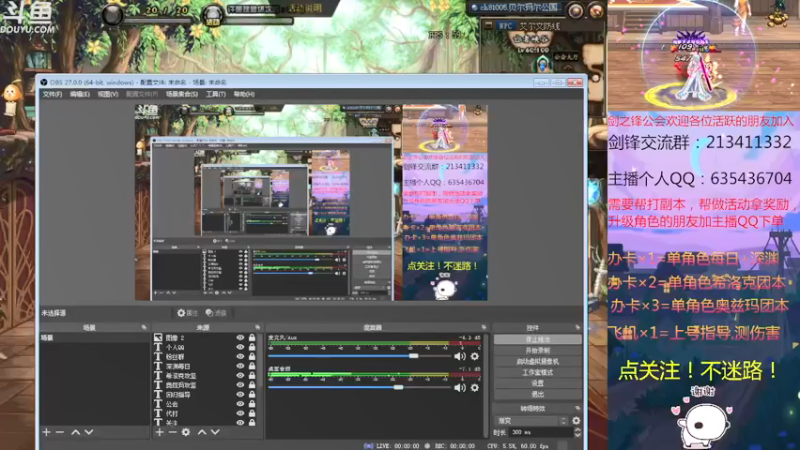
Task: Open the 视图(V) menu
Action: tap(108, 94)
